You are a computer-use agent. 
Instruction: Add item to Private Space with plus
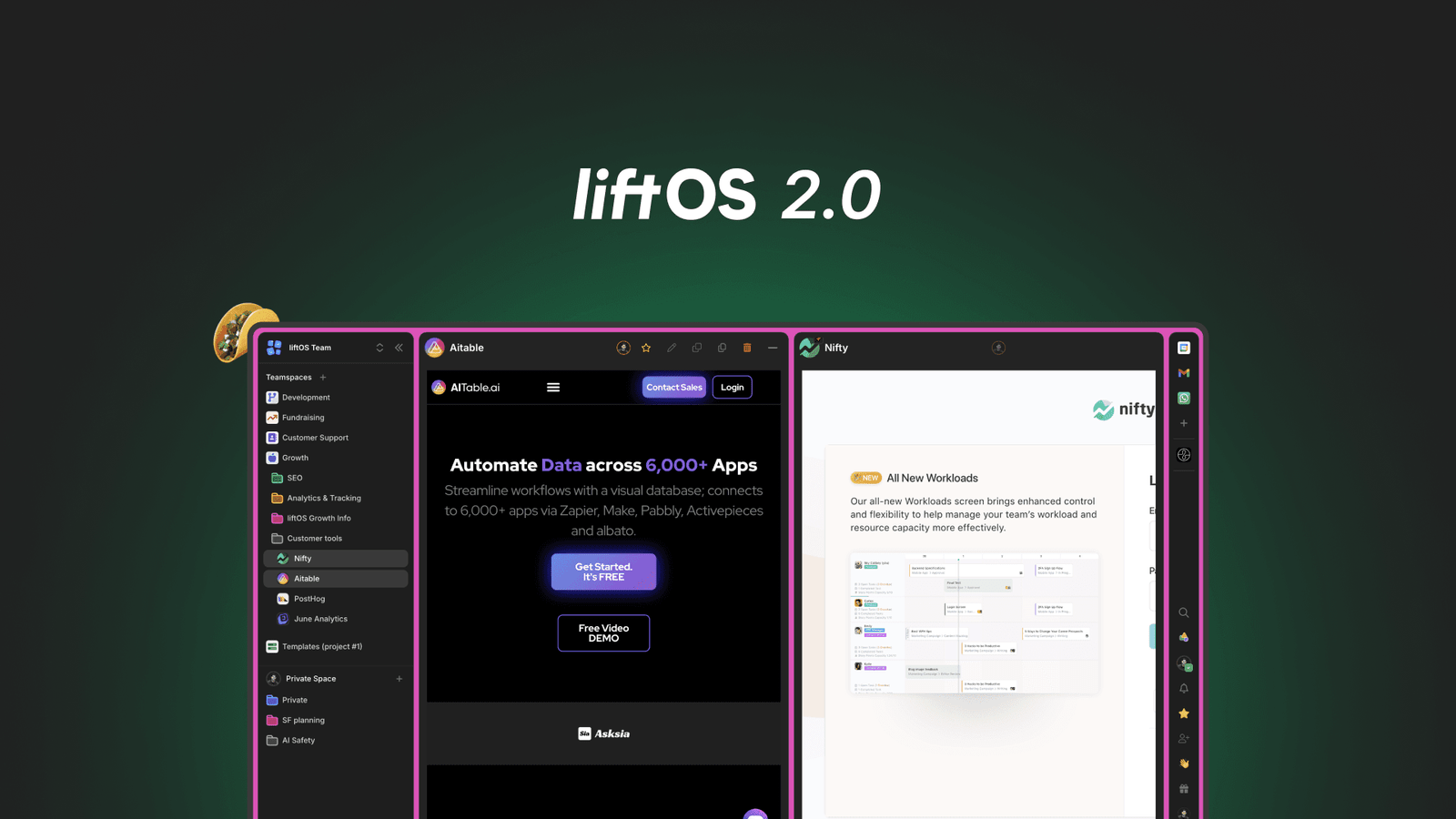click(x=399, y=679)
